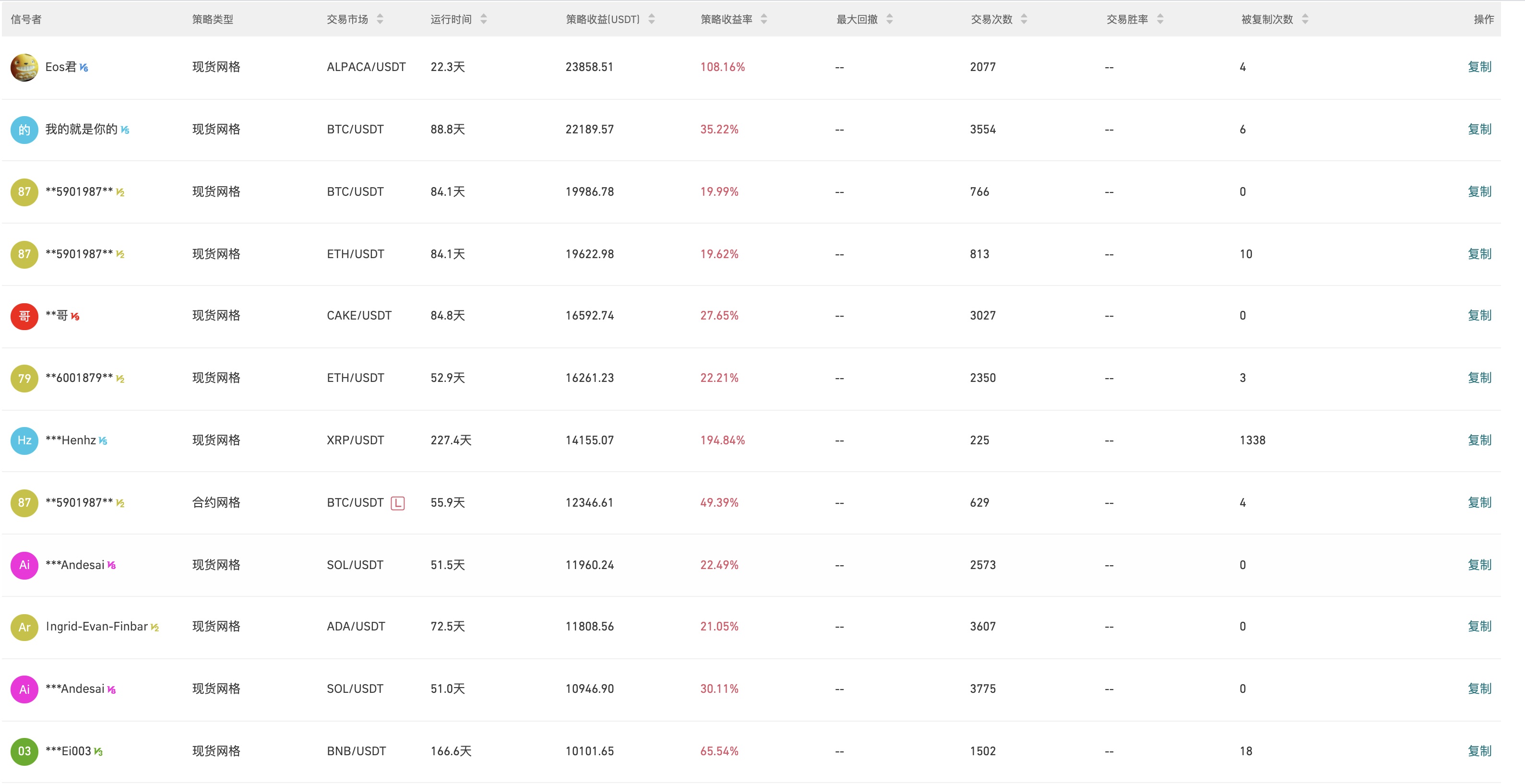Copy ***Ei003 BNB/USDT strategy

click(x=1479, y=750)
